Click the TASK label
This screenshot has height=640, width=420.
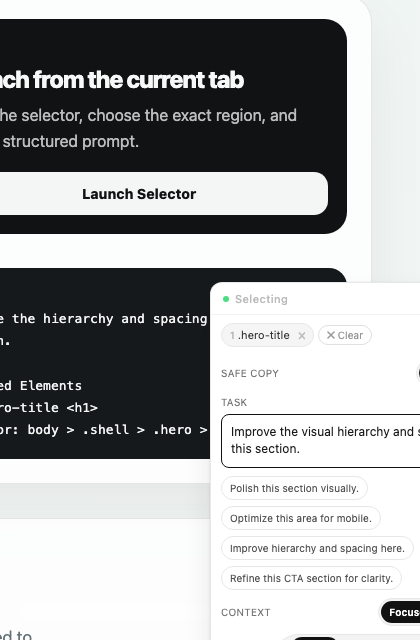tap(234, 402)
